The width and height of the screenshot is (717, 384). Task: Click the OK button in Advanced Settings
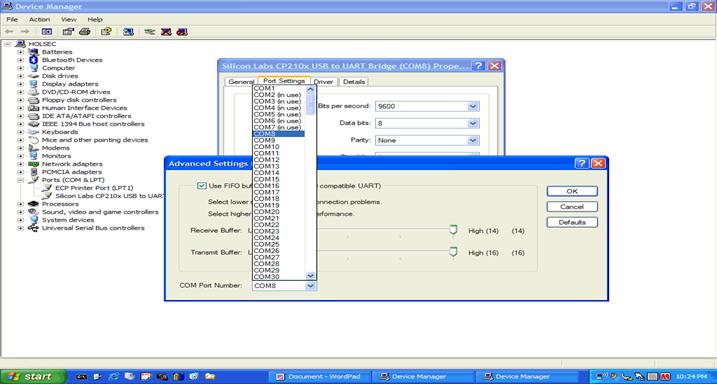click(x=572, y=191)
